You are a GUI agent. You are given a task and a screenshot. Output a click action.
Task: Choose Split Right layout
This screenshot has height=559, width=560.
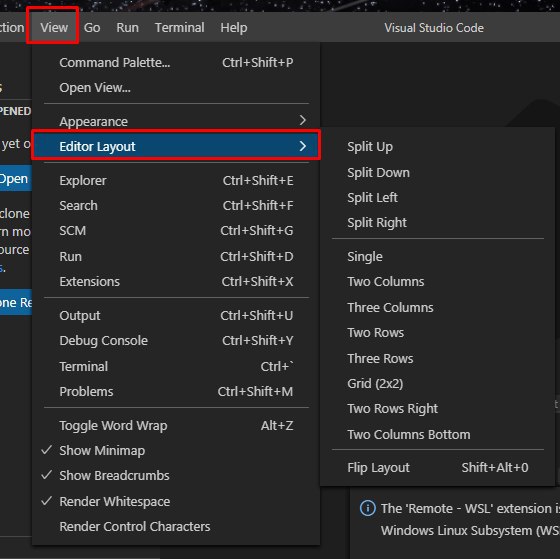[x=438, y=223]
